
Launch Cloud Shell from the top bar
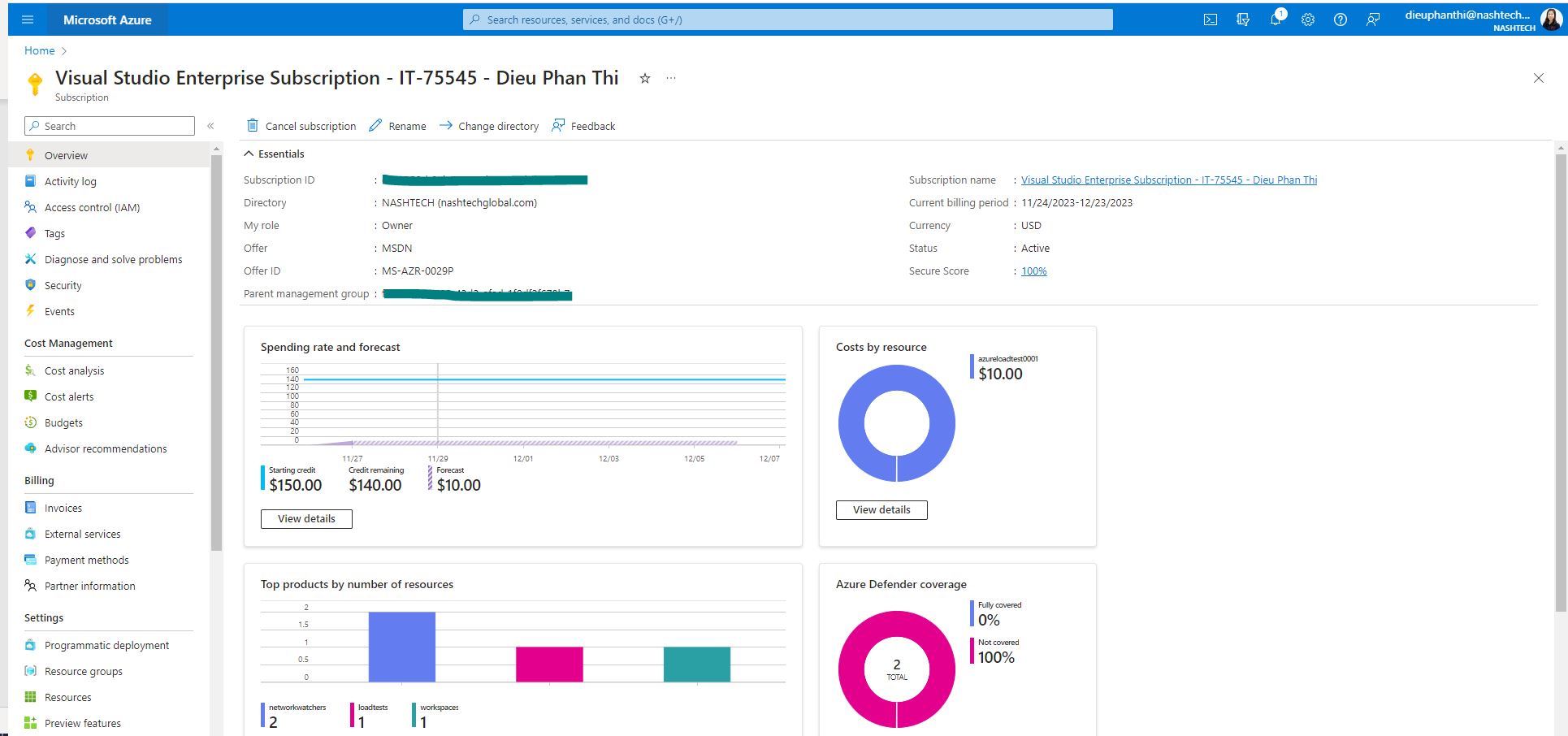point(1211,19)
